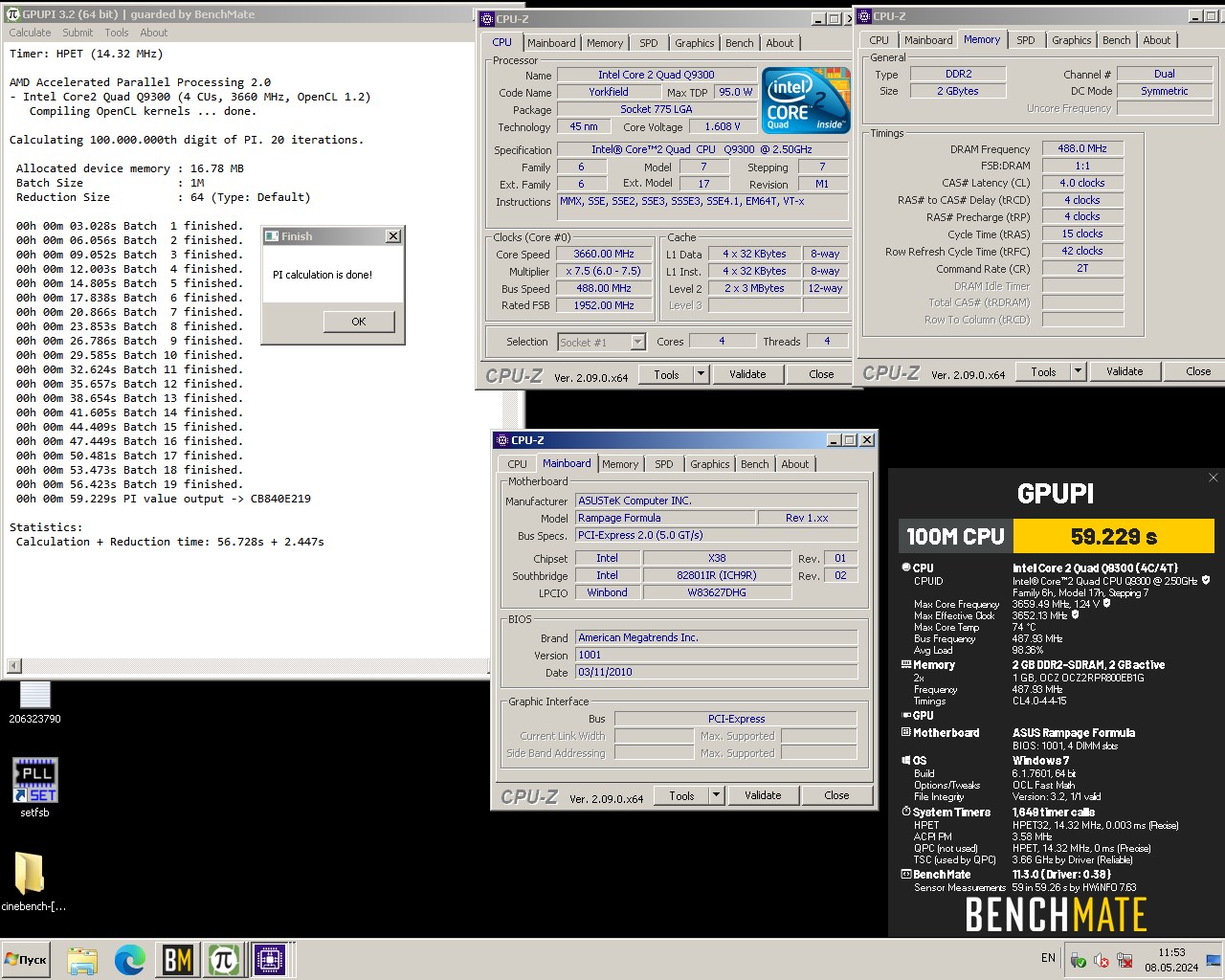Click the GPUPI pi icon in the title bar
Image resolution: width=1225 pixels, height=980 pixels.
[x=12, y=14]
